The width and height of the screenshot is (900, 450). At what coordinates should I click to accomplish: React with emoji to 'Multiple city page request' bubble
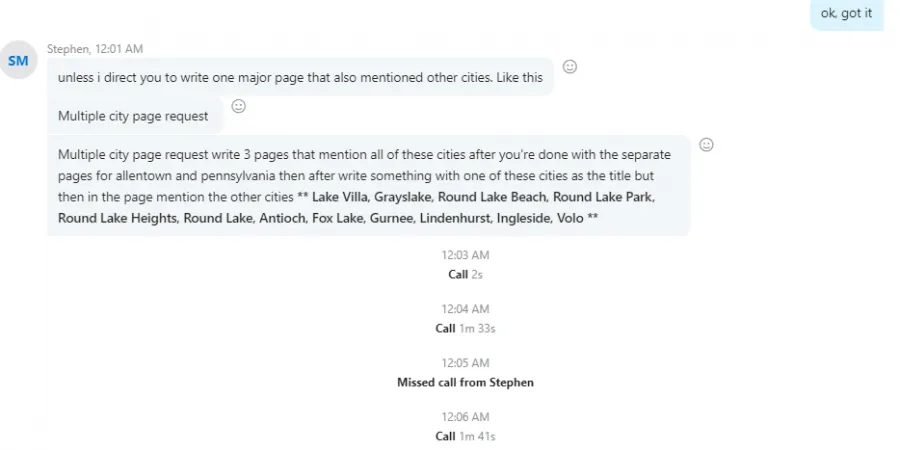238,106
